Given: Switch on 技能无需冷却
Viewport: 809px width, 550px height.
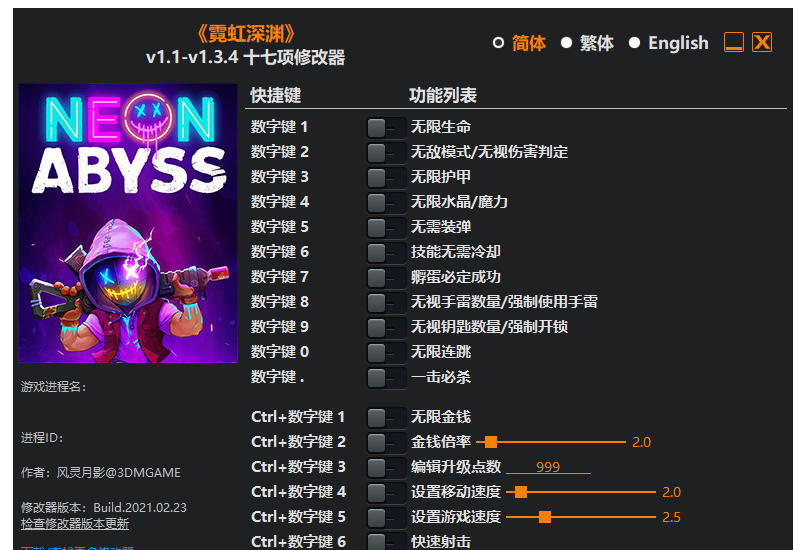Looking at the screenshot, I should [386, 252].
